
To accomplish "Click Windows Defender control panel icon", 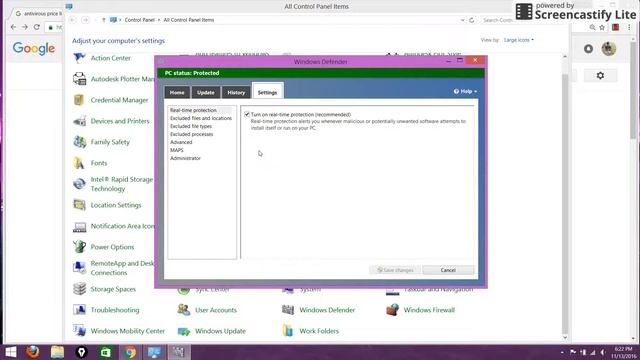I will point(288,310).
